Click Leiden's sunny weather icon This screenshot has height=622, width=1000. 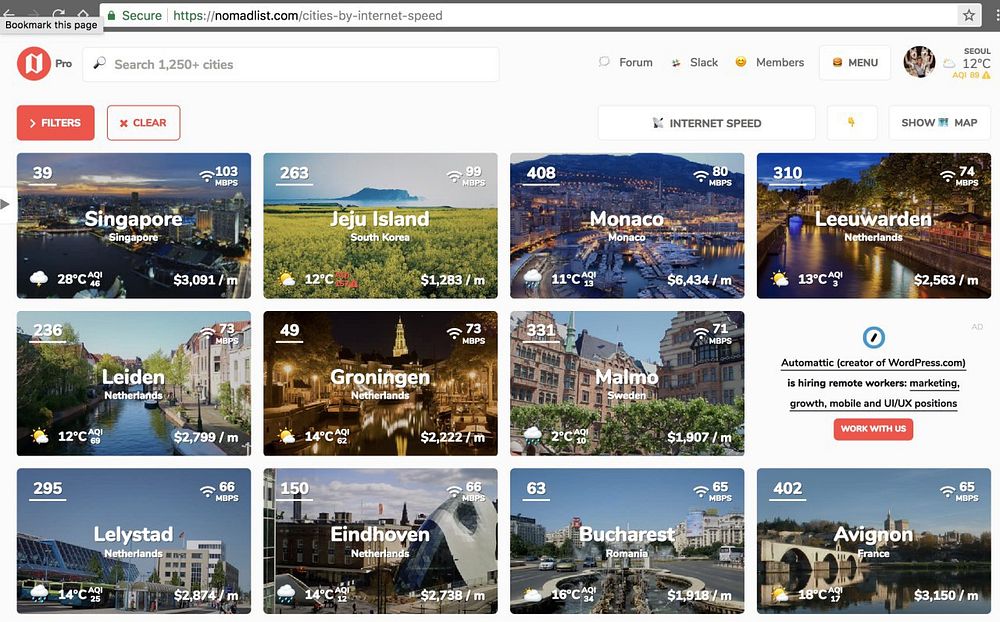[40, 436]
